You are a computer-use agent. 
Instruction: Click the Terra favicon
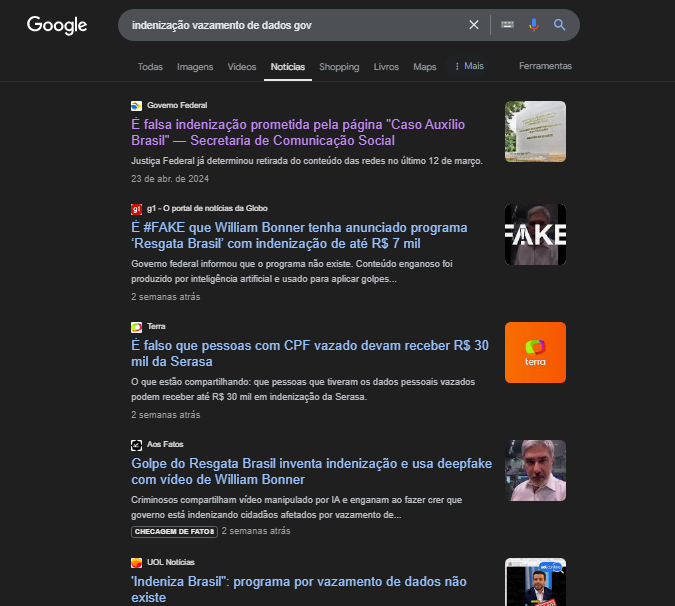click(x=136, y=327)
